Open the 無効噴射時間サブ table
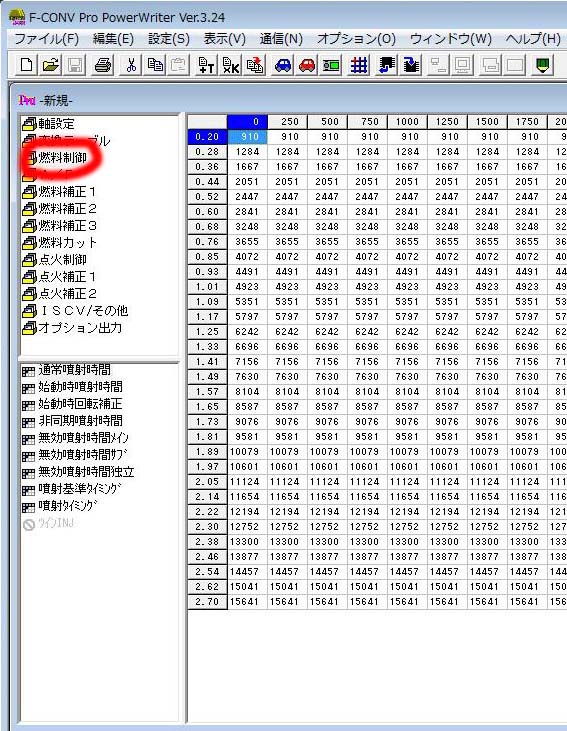The image size is (567, 731). 75,455
